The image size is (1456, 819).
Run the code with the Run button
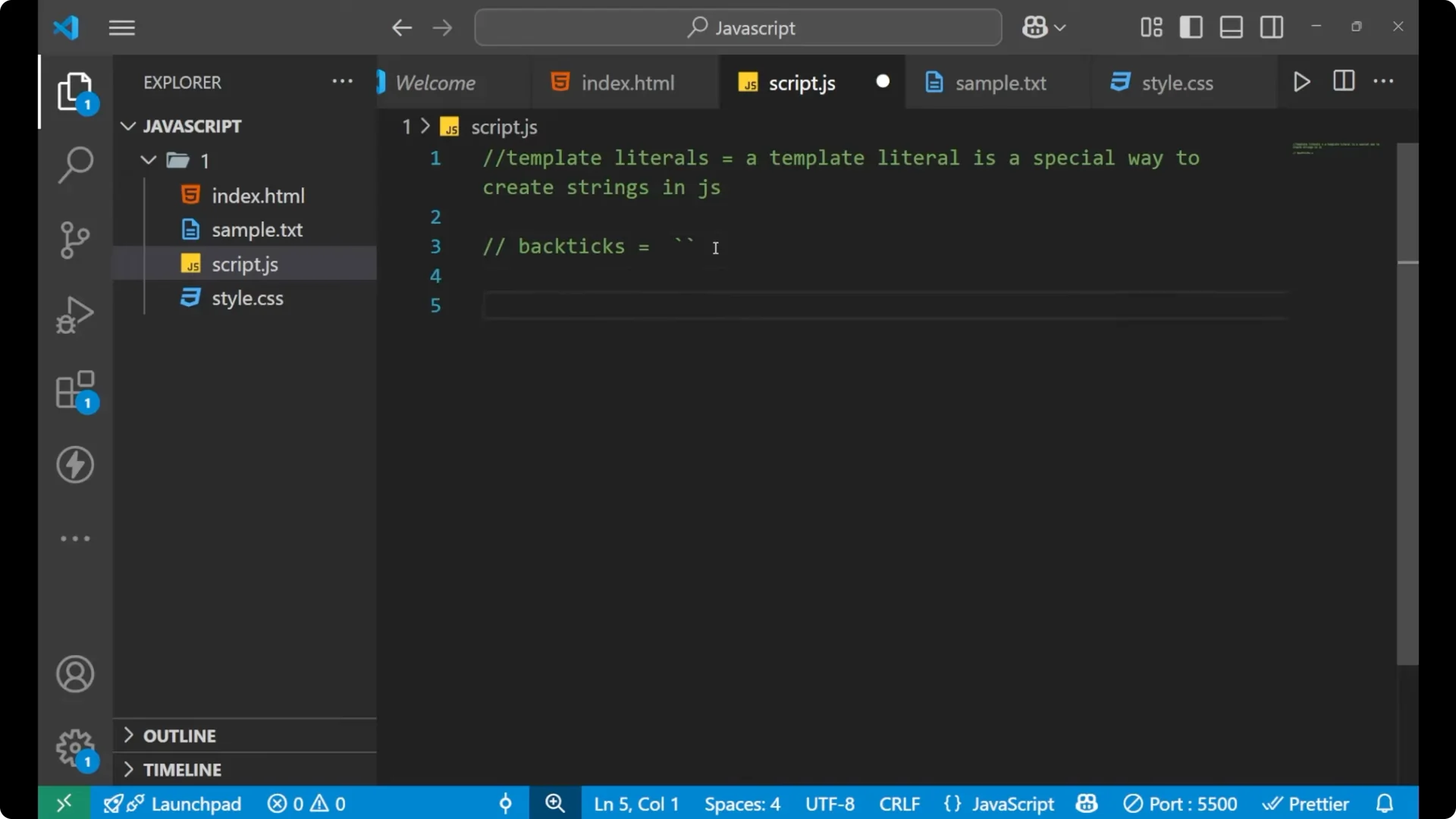click(1302, 81)
